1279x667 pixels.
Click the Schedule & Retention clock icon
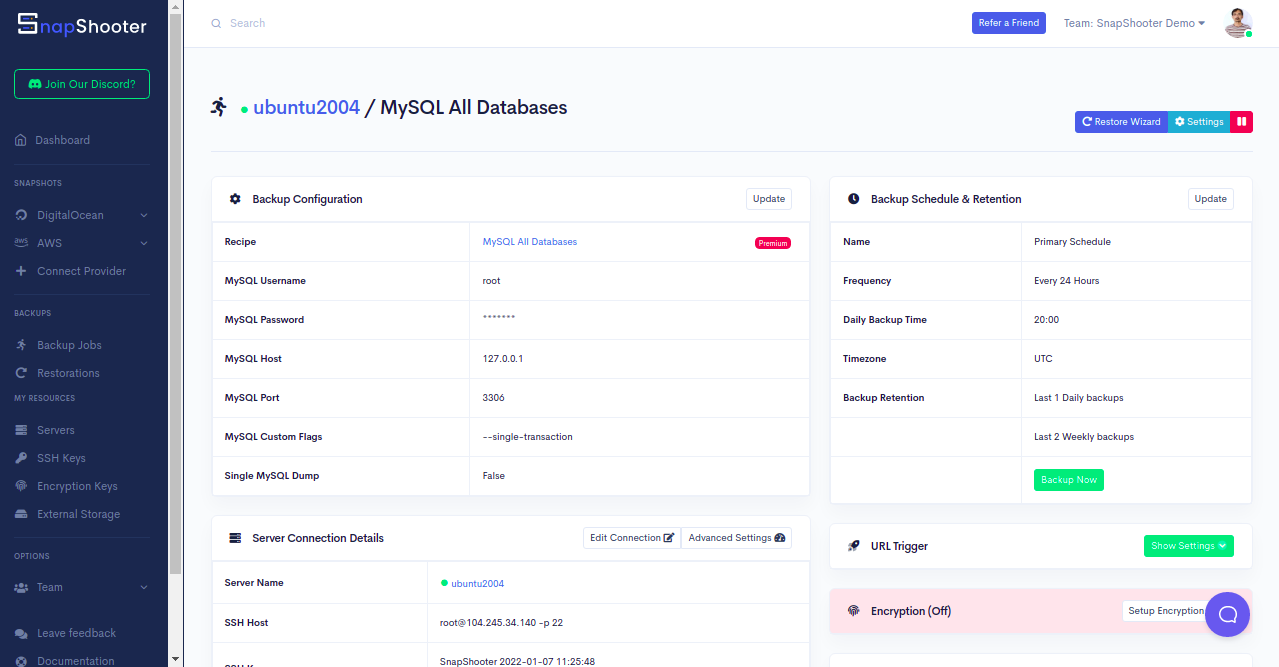[854, 199]
